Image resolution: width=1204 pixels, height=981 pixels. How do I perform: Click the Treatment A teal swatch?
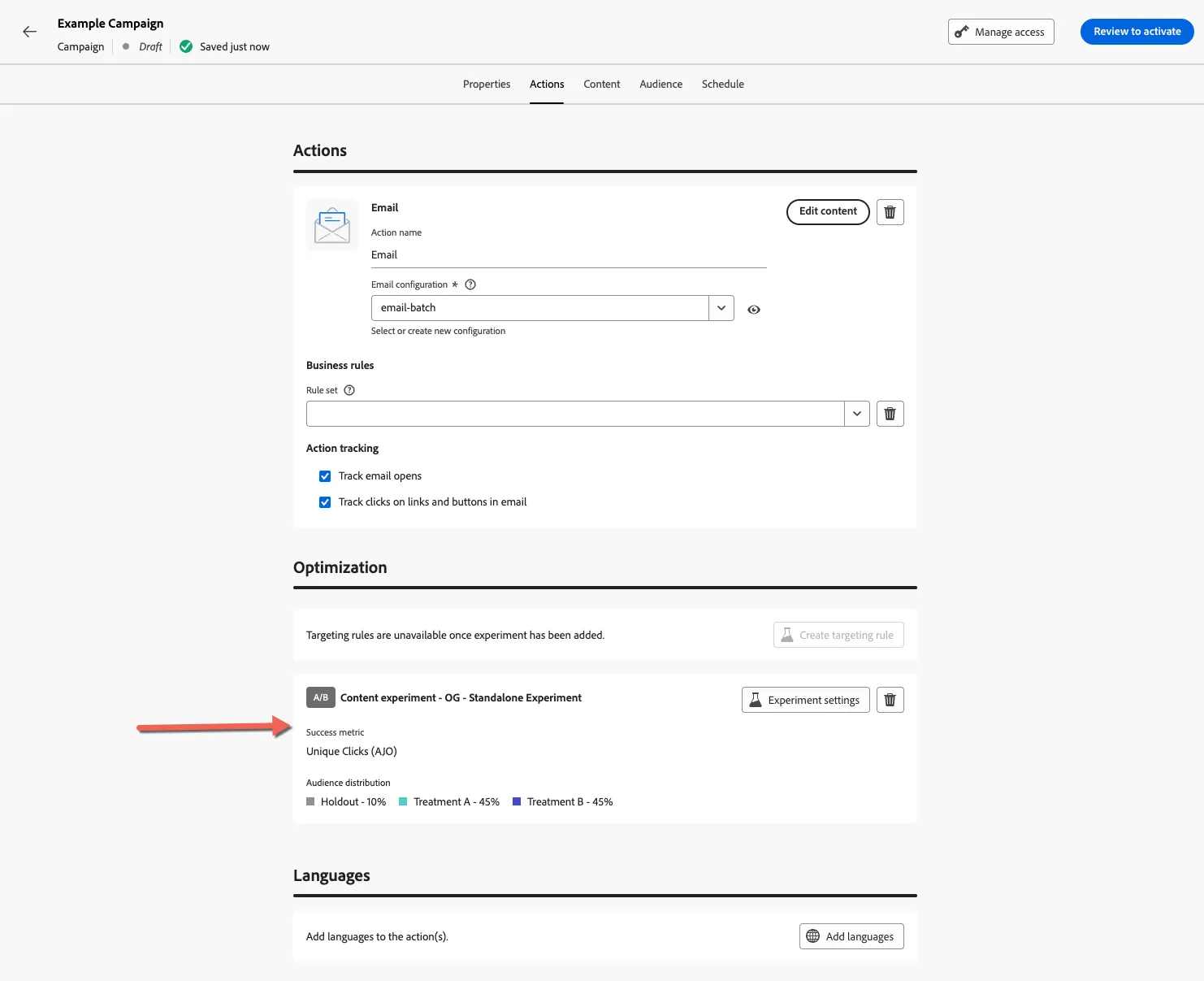tap(403, 801)
